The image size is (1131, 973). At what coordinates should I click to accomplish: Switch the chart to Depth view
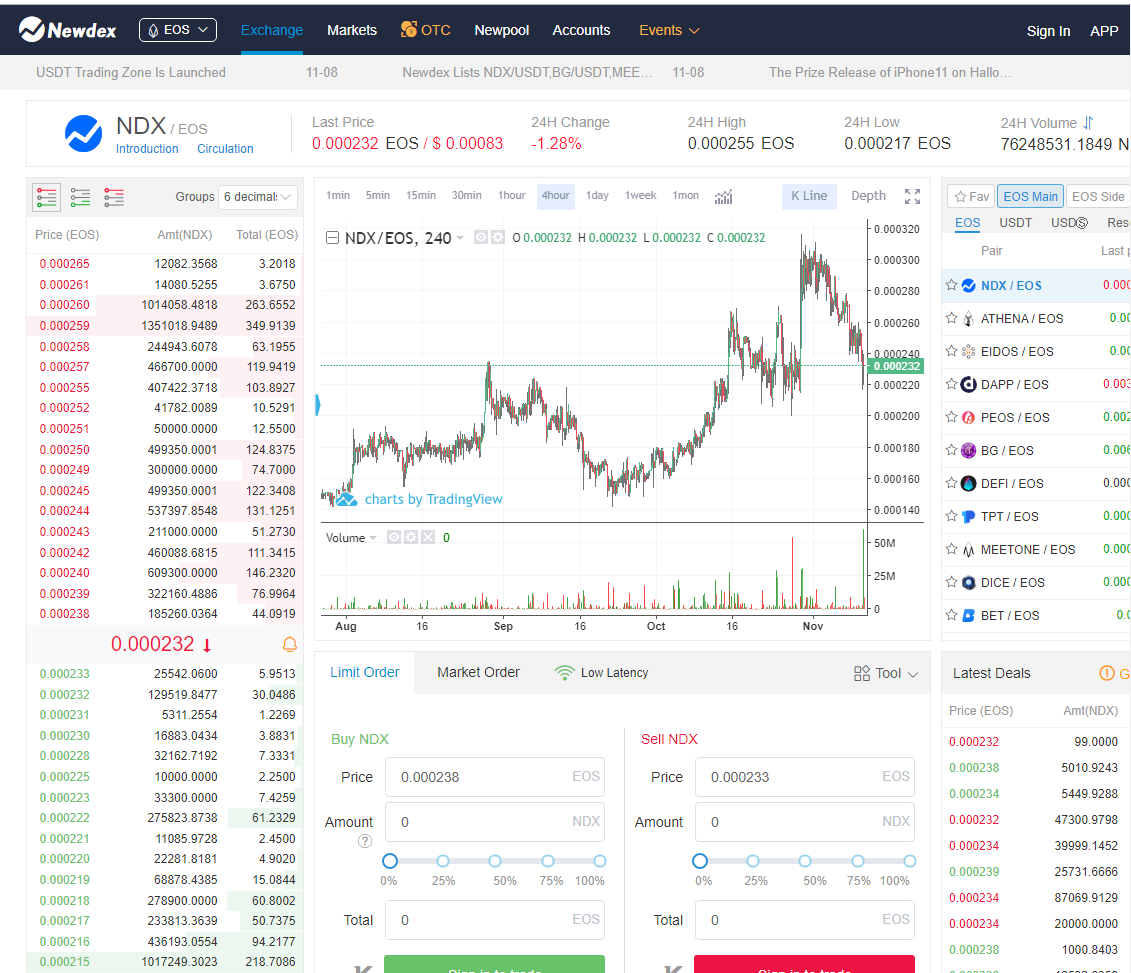point(868,196)
